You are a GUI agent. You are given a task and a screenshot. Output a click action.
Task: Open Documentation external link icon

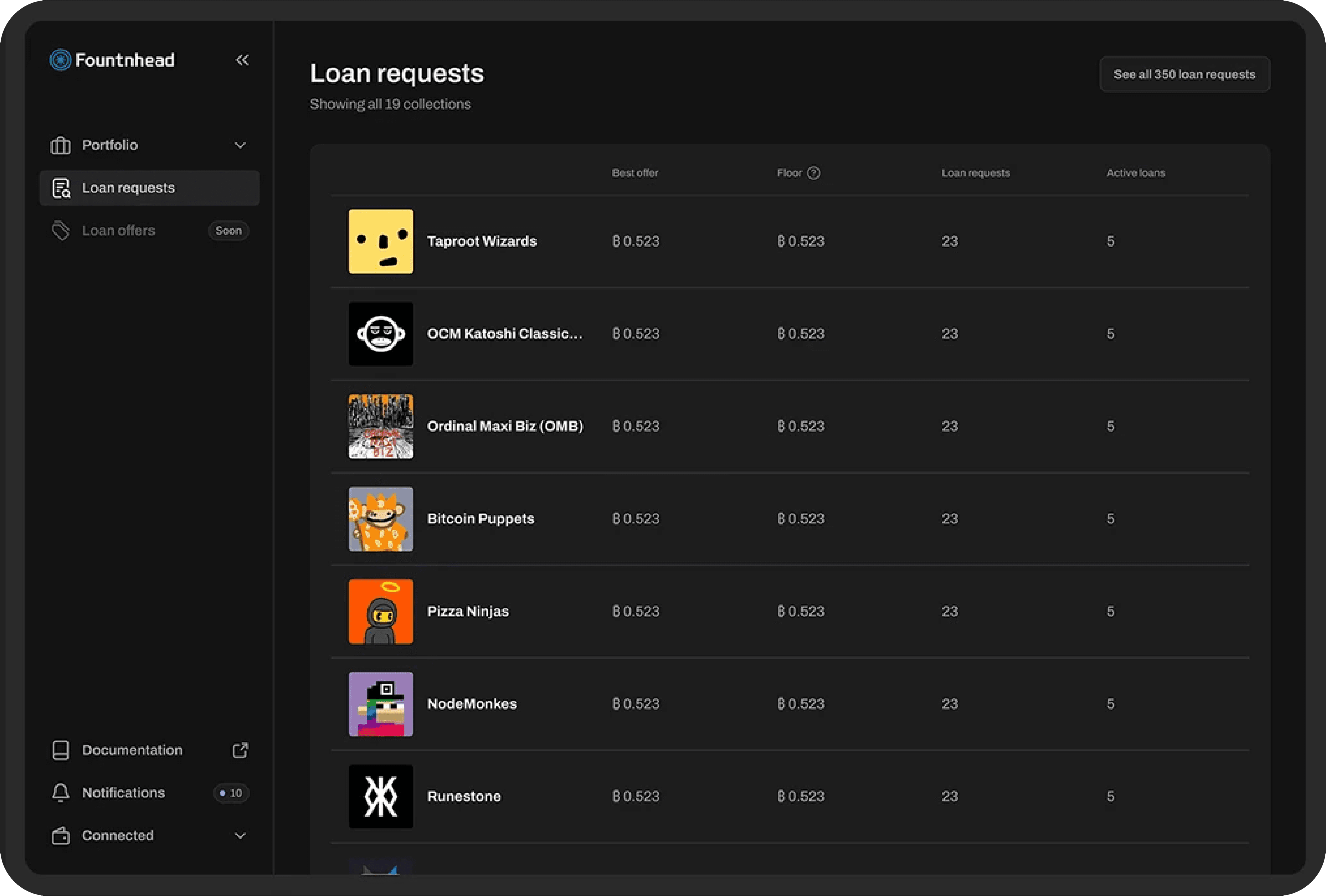[240, 750]
